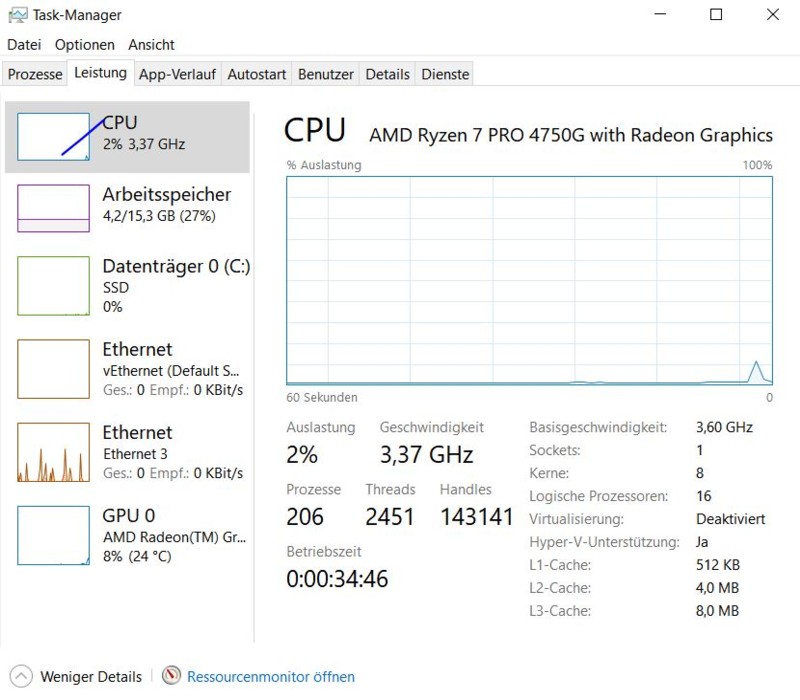Image resolution: width=800 pixels, height=700 pixels.
Task: Open the Datenträger 0 (C:) performance view
Action: click(128, 286)
